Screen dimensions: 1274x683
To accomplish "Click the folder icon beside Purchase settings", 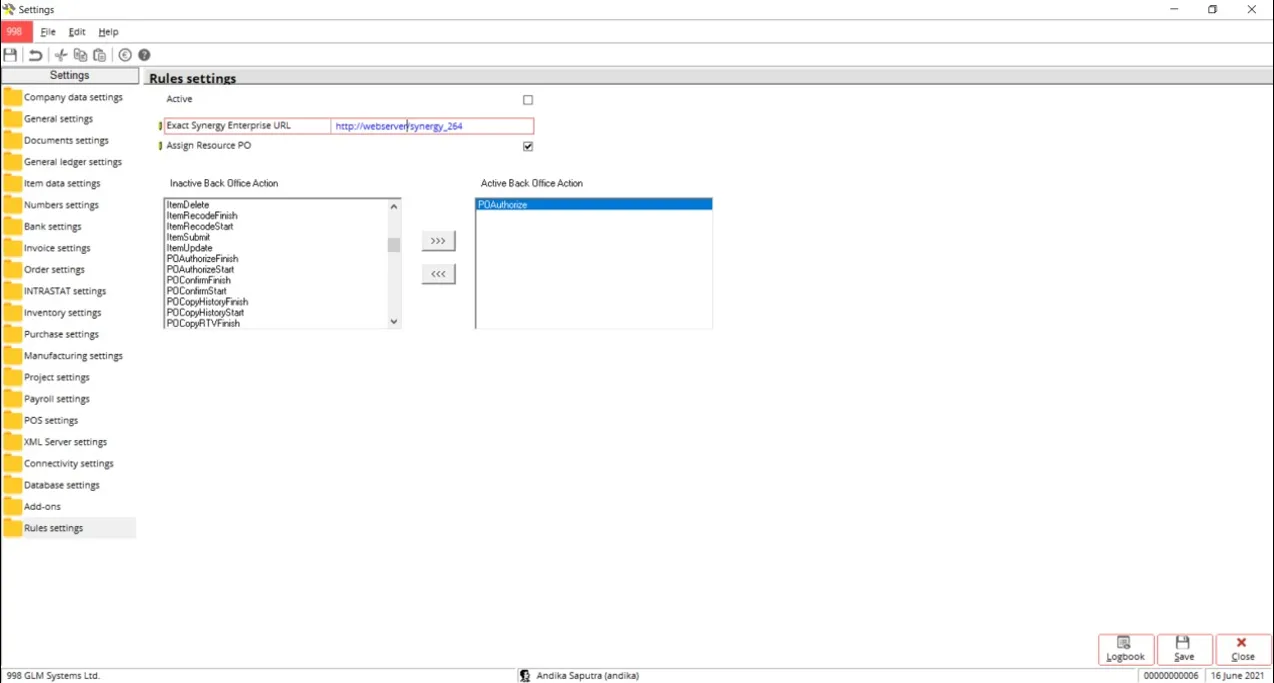I will [x=11, y=334].
